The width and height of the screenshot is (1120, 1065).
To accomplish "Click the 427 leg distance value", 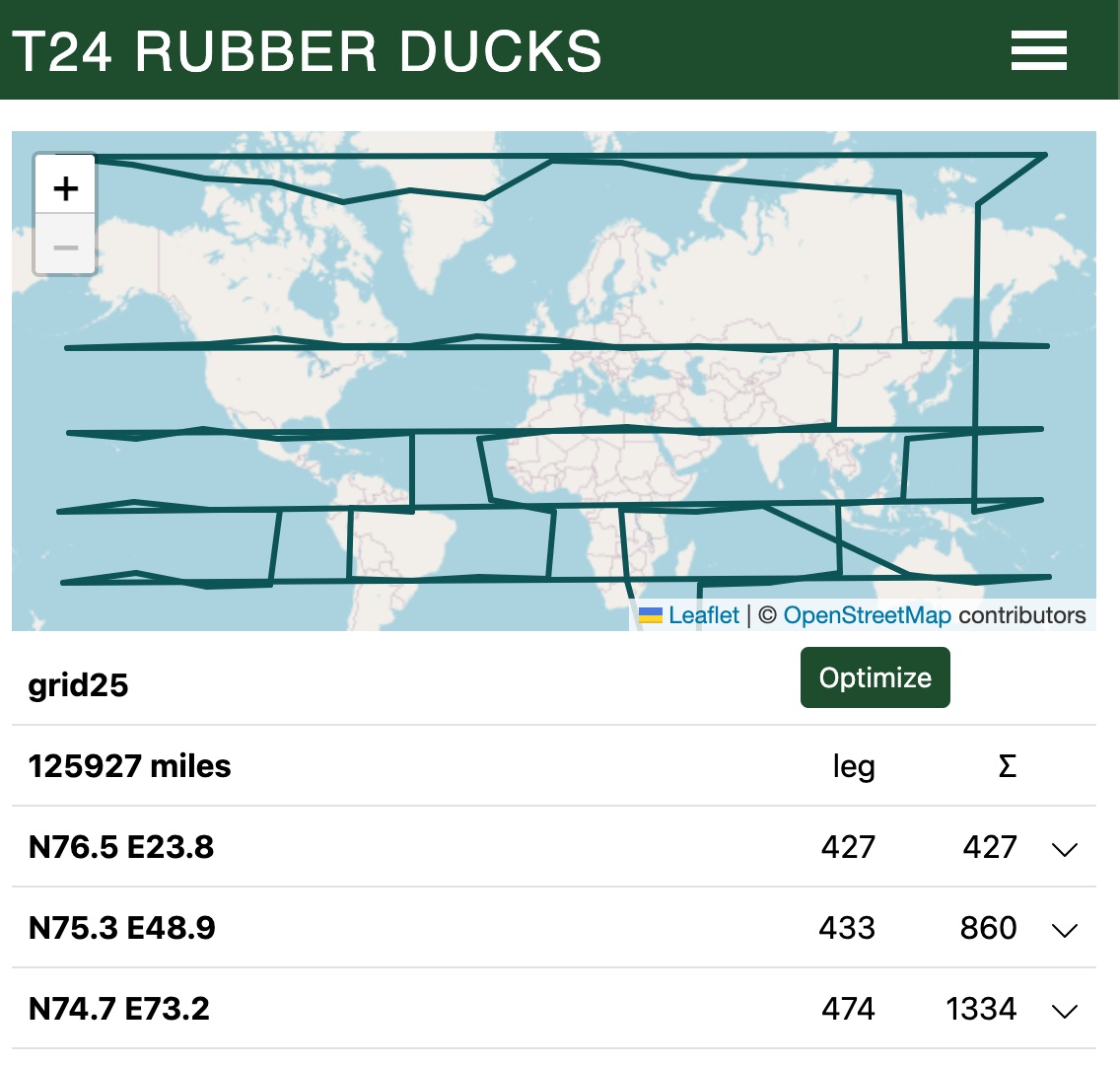I will click(849, 847).
